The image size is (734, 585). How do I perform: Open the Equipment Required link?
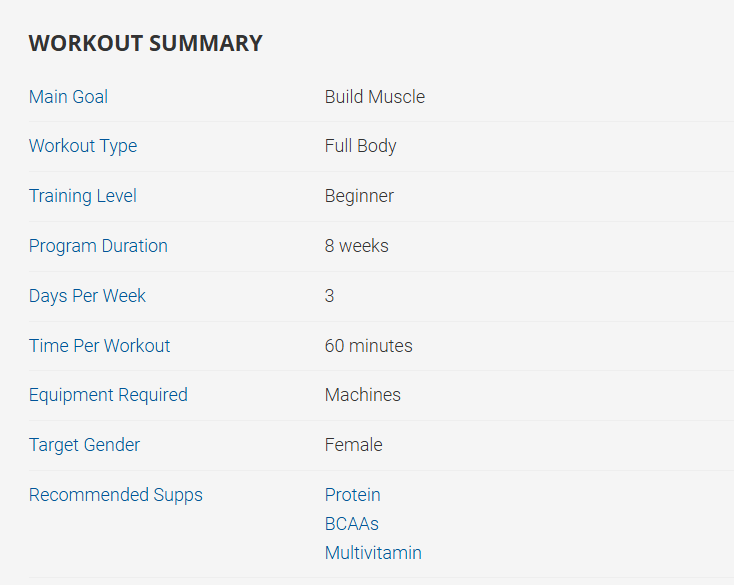click(x=108, y=395)
